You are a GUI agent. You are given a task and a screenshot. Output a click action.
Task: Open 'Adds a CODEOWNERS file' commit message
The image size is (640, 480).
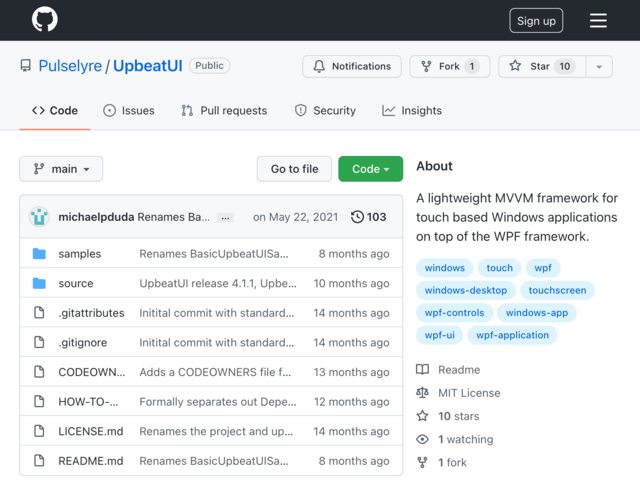215,372
